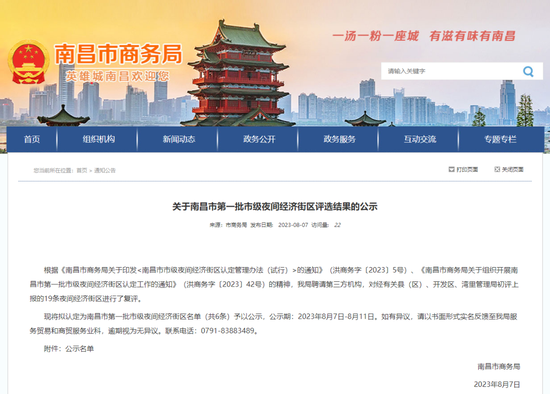550x394 pixels.
Task: Click the print page icon
Action: click(x=451, y=169)
